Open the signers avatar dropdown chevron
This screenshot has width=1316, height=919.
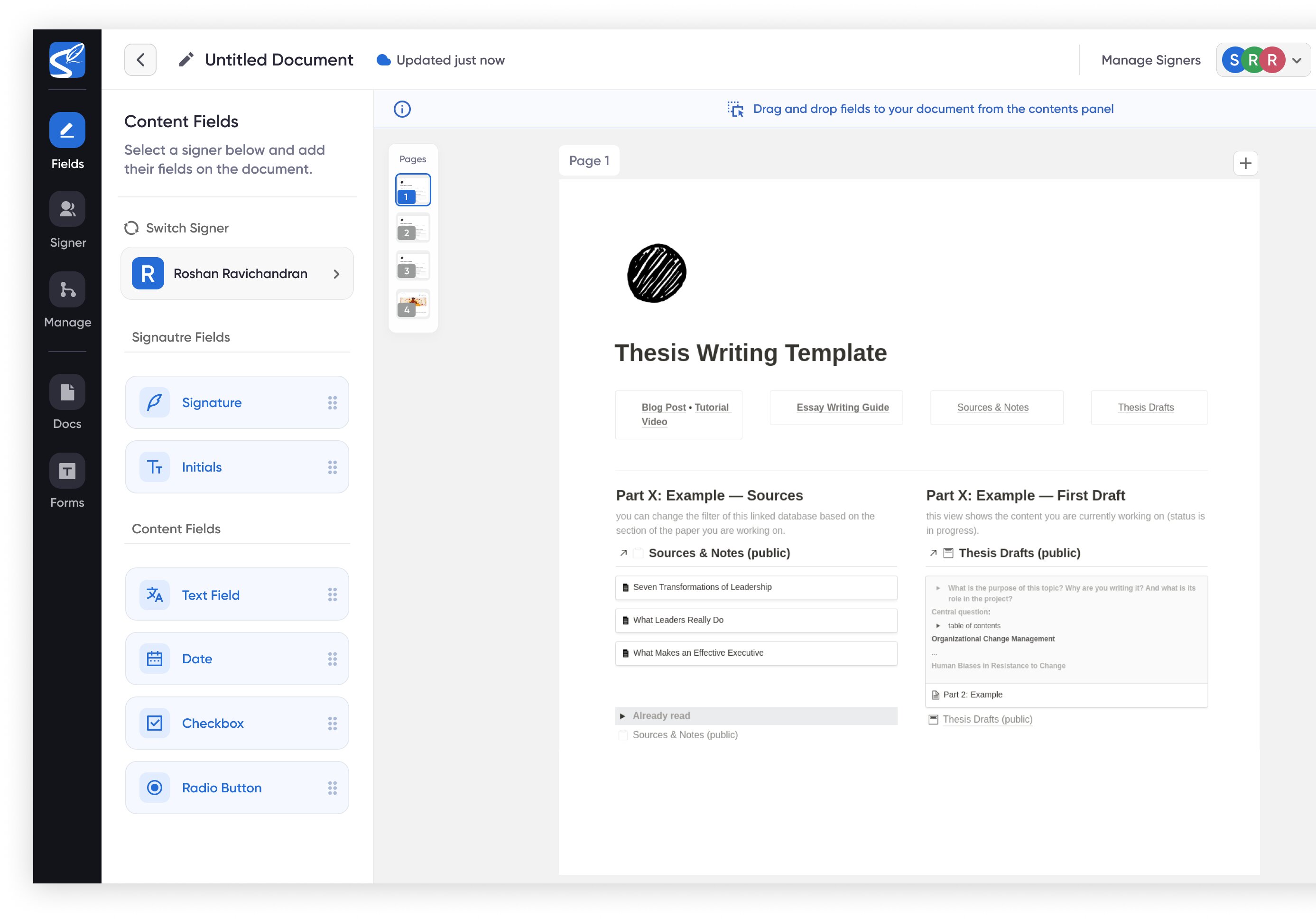1297,60
